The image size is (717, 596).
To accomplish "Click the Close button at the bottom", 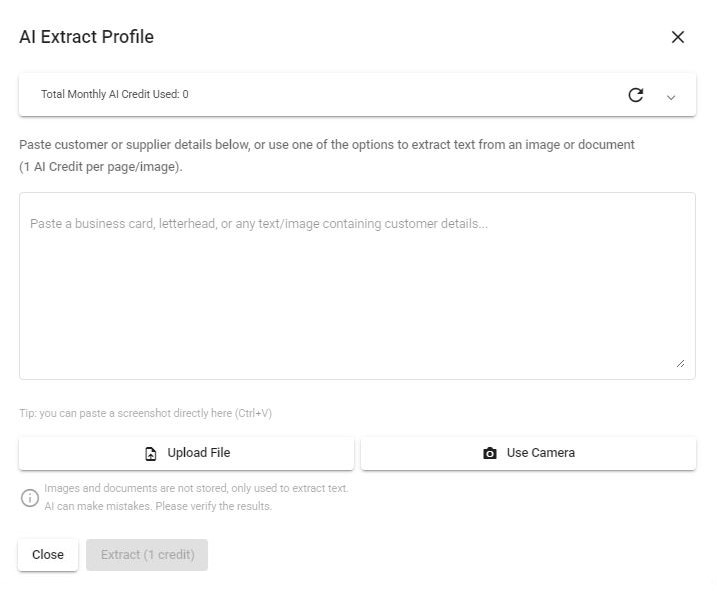I will point(48,555).
